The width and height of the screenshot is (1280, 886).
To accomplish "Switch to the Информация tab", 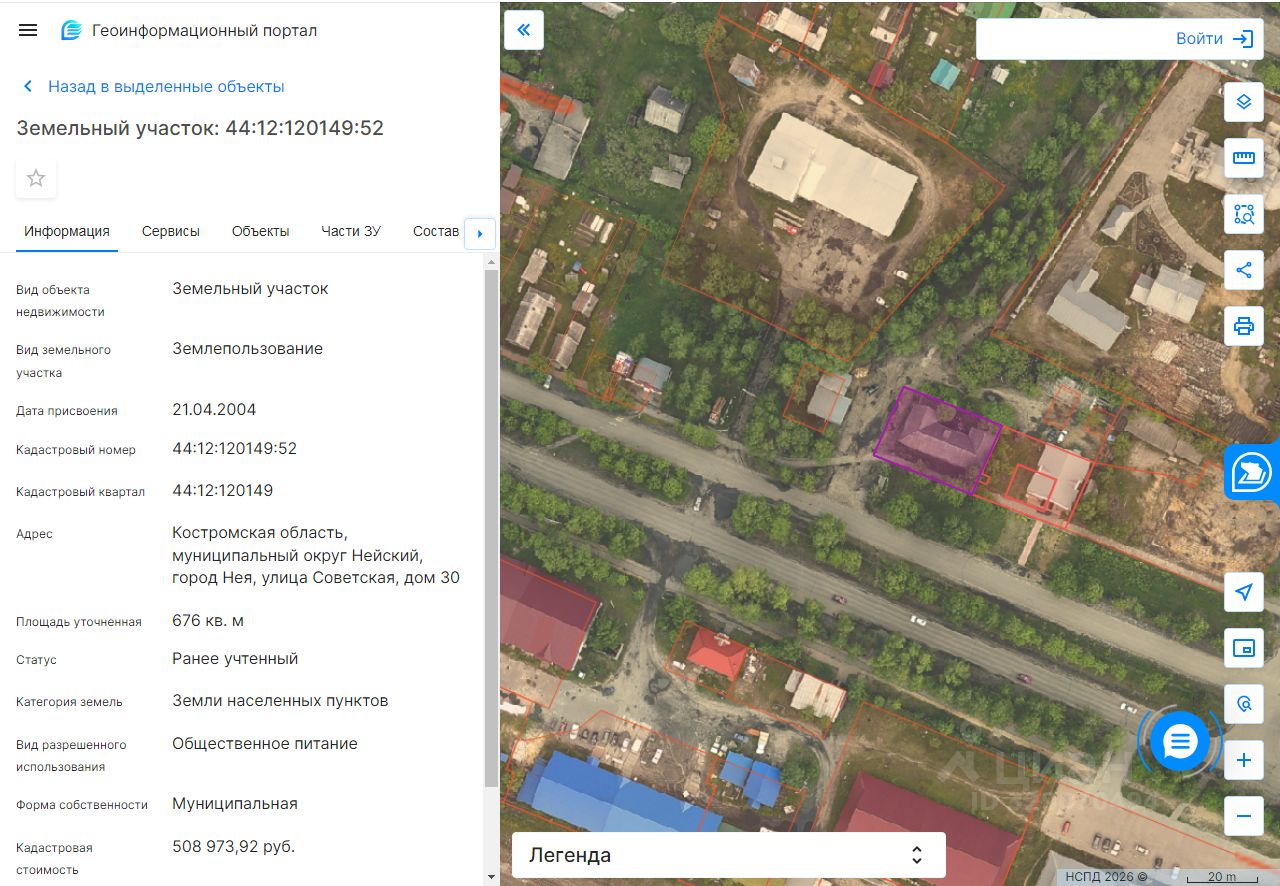I will click(x=67, y=231).
